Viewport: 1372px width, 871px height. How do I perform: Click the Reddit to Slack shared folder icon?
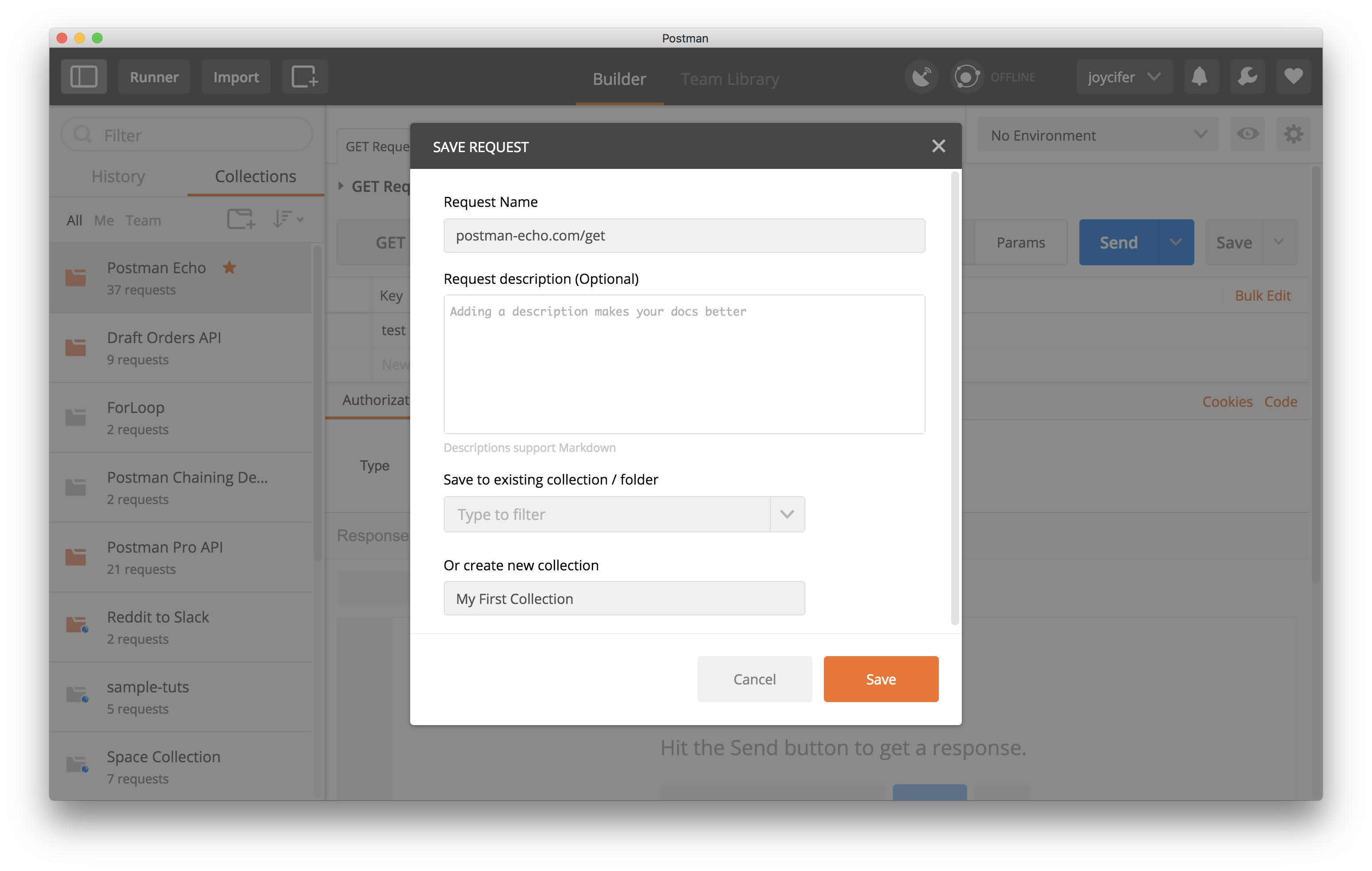[77, 625]
